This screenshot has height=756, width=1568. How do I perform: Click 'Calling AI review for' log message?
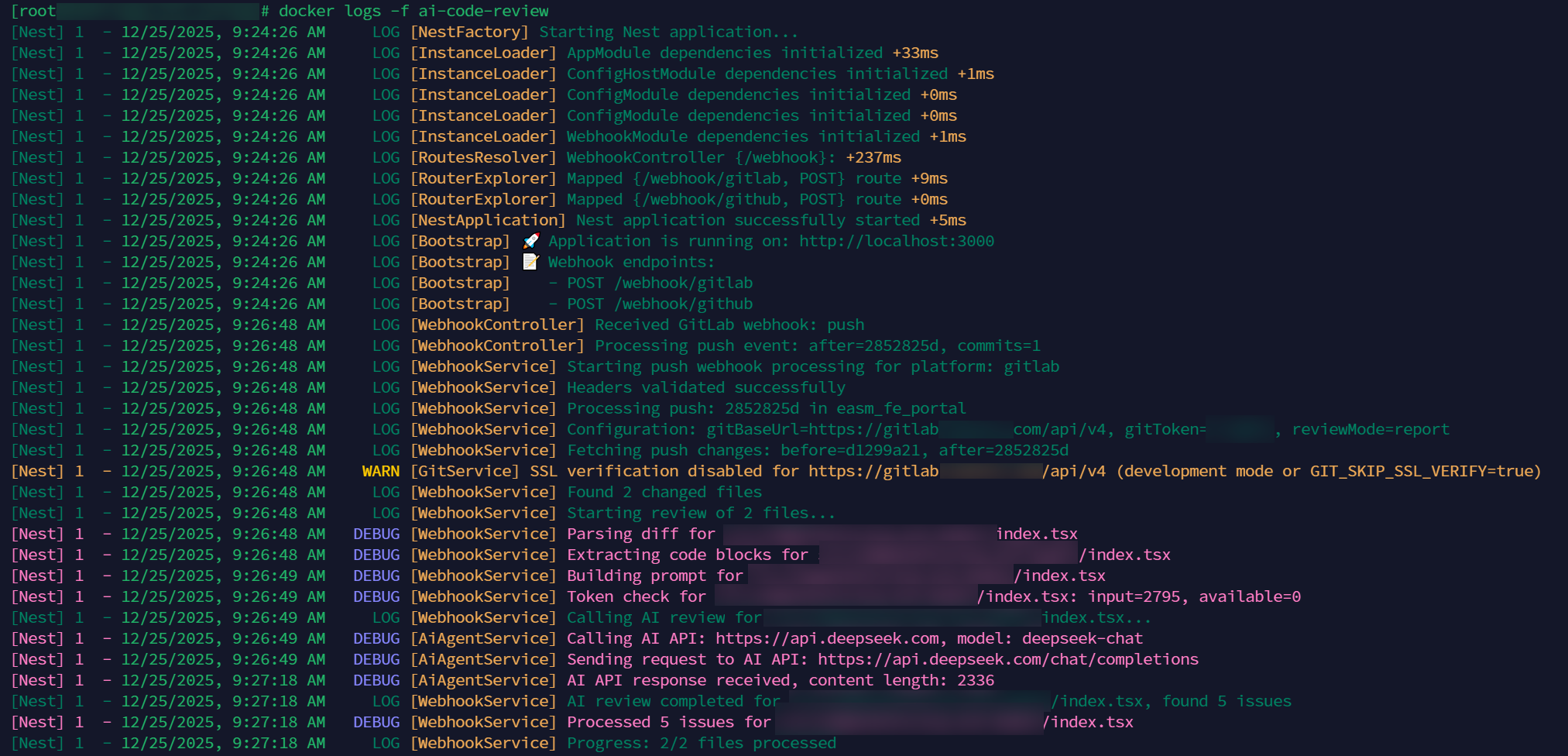(x=664, y=617)
